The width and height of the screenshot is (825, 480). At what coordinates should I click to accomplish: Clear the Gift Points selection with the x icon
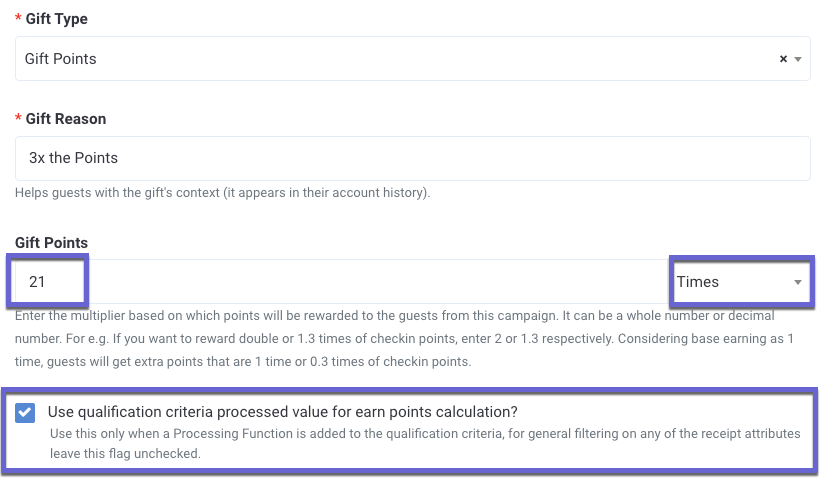point(783,59)
